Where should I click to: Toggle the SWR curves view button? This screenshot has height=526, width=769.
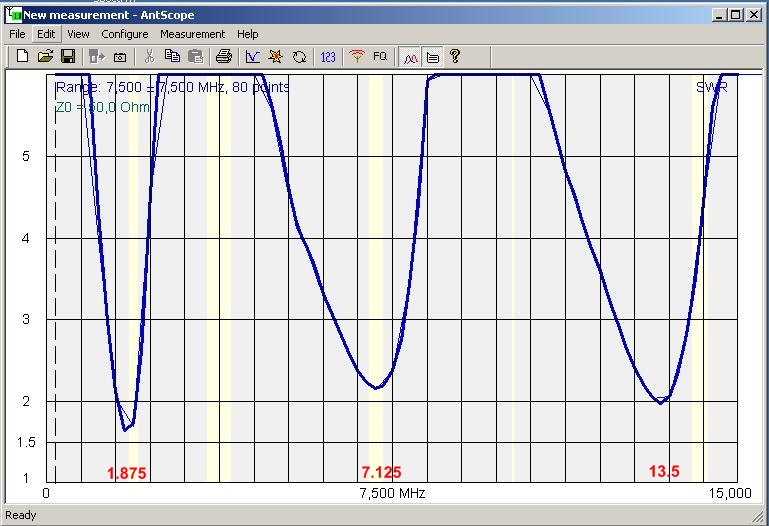[410, 58]
